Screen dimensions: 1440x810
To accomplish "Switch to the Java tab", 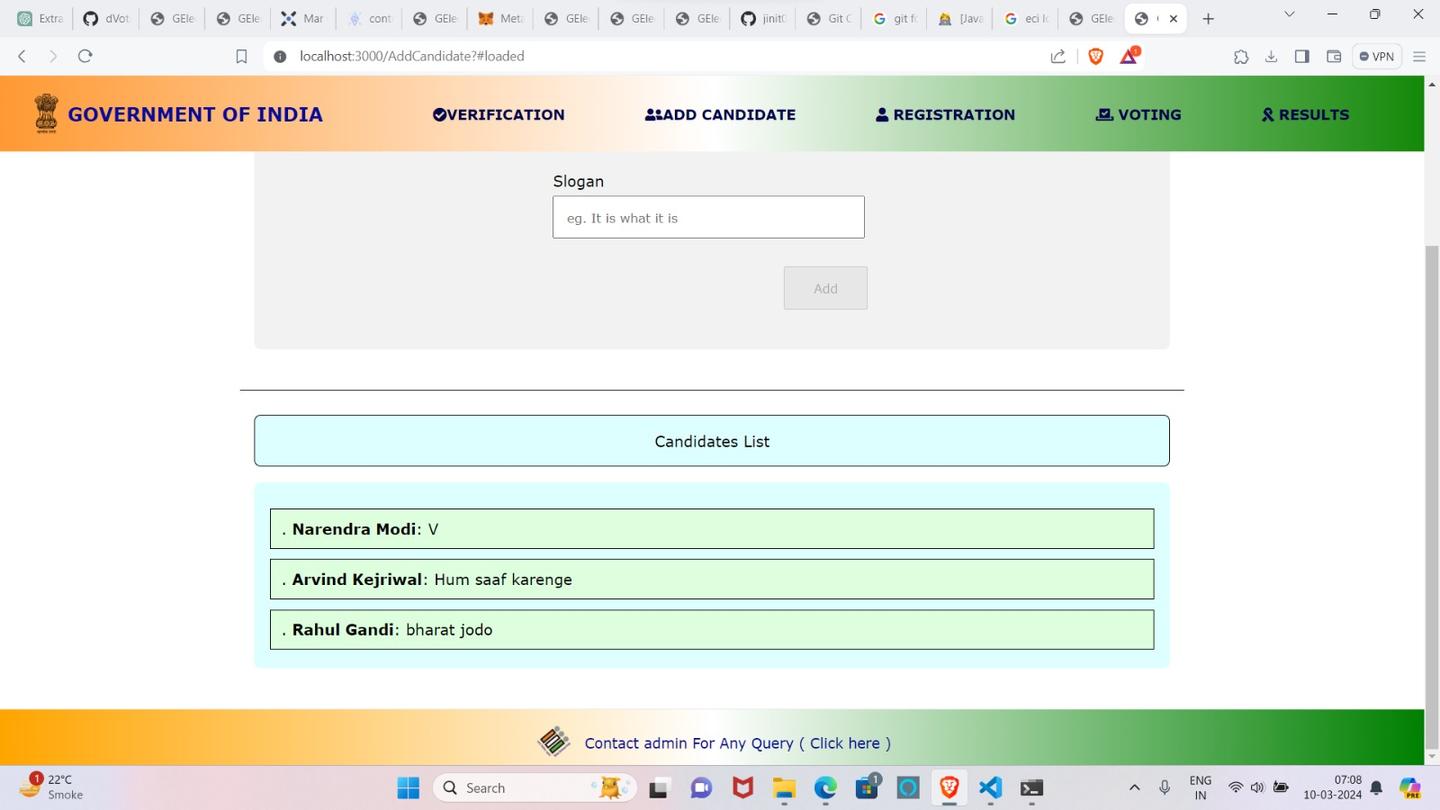I will [960, 18].
